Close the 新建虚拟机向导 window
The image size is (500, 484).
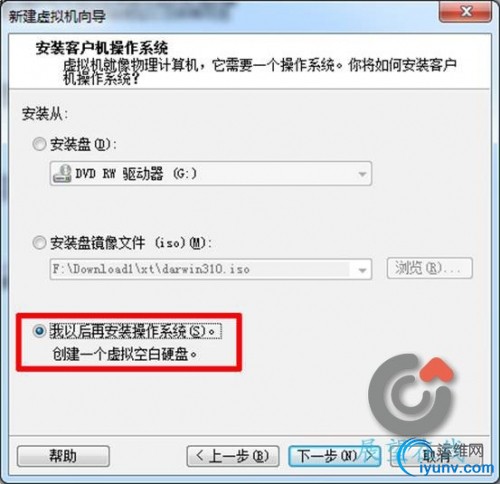pyautogui.click(x=466, y=12)
